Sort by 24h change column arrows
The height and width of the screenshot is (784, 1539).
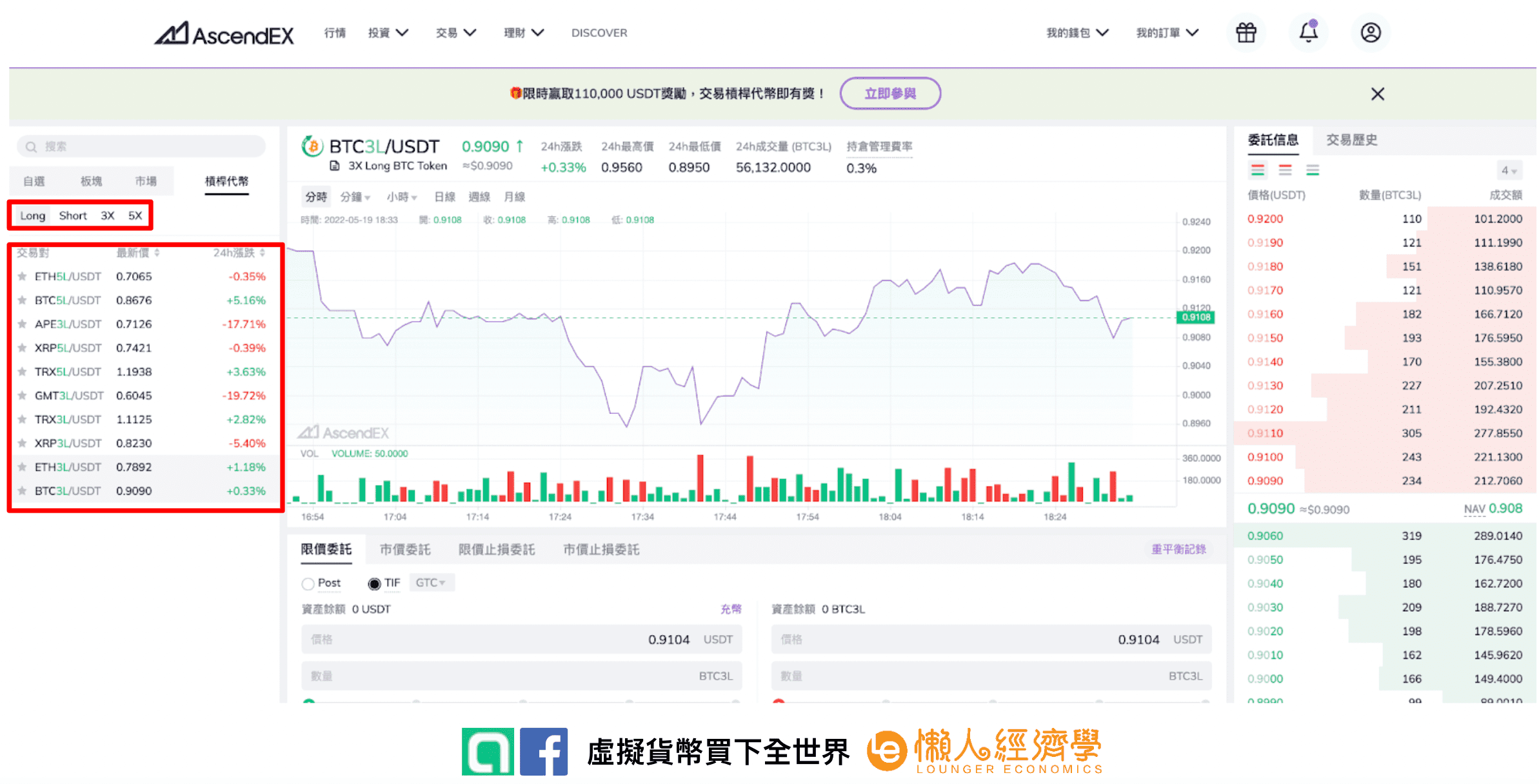263,253
